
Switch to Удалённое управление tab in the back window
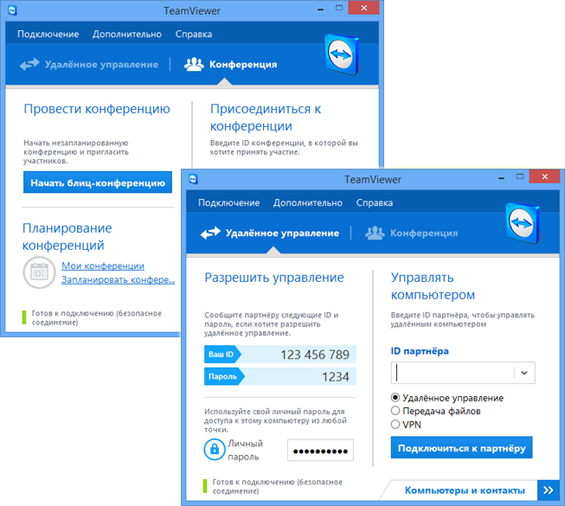[89, 65]
